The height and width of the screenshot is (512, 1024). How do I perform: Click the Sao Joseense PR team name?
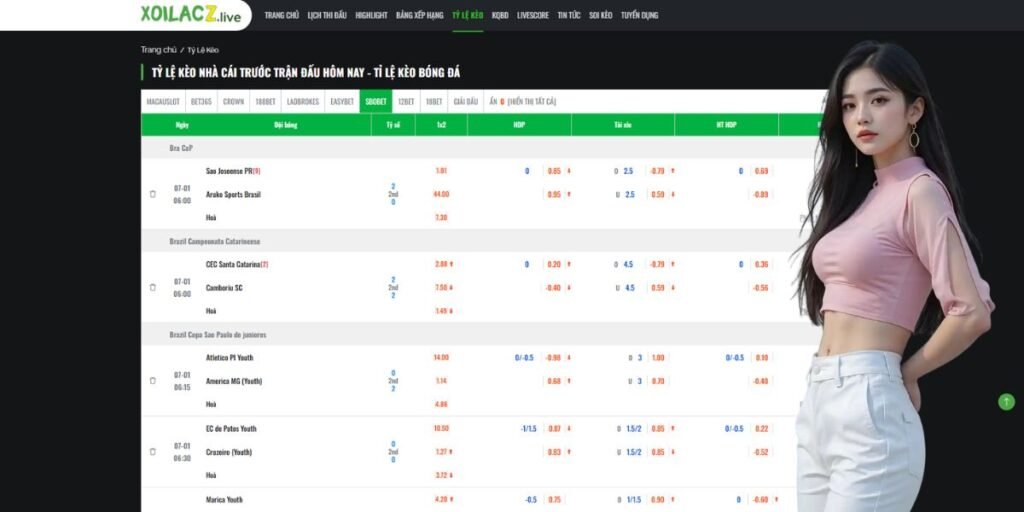point(229,171)
